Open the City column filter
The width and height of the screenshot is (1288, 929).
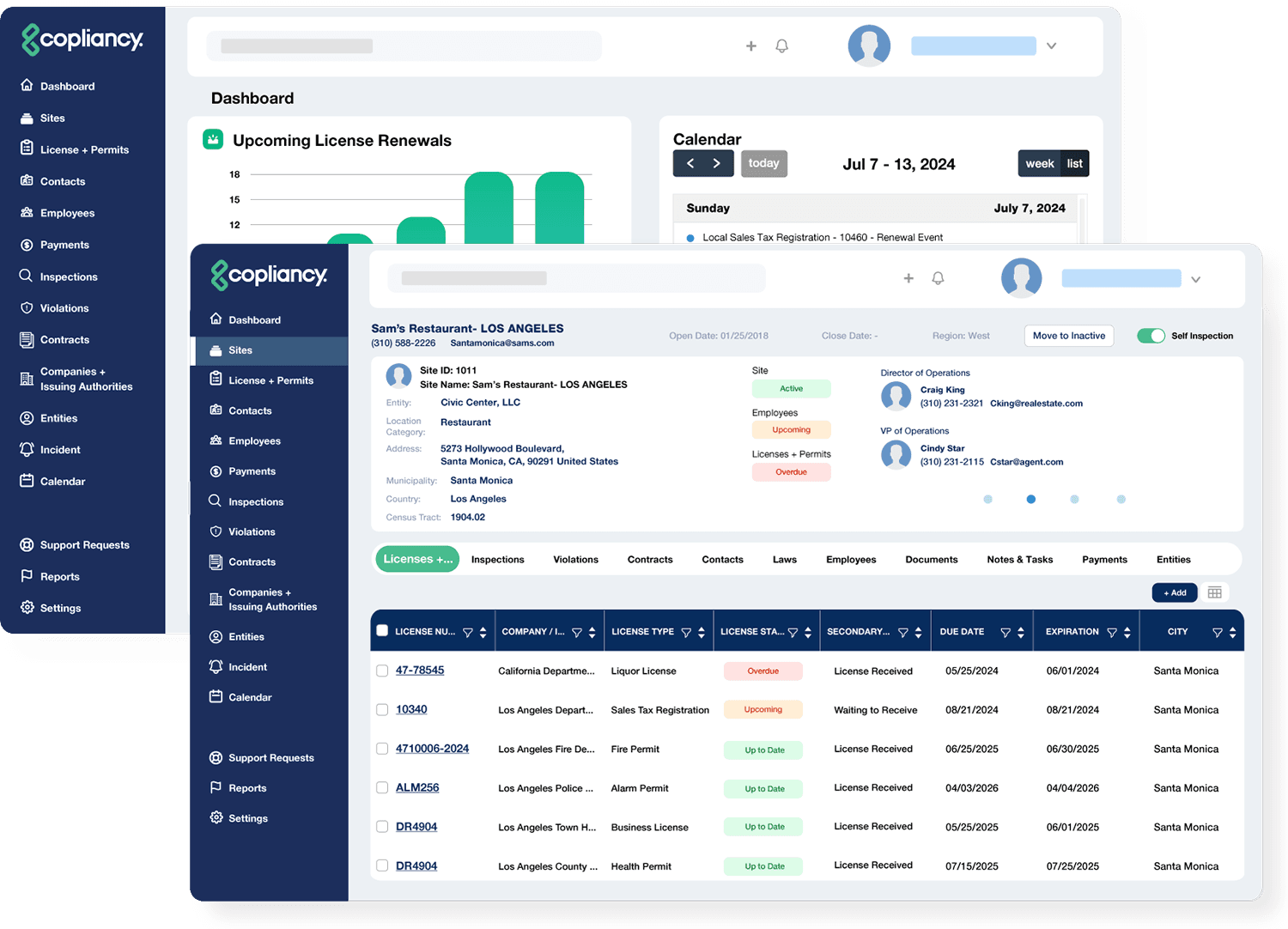[x=1217, y=633]
